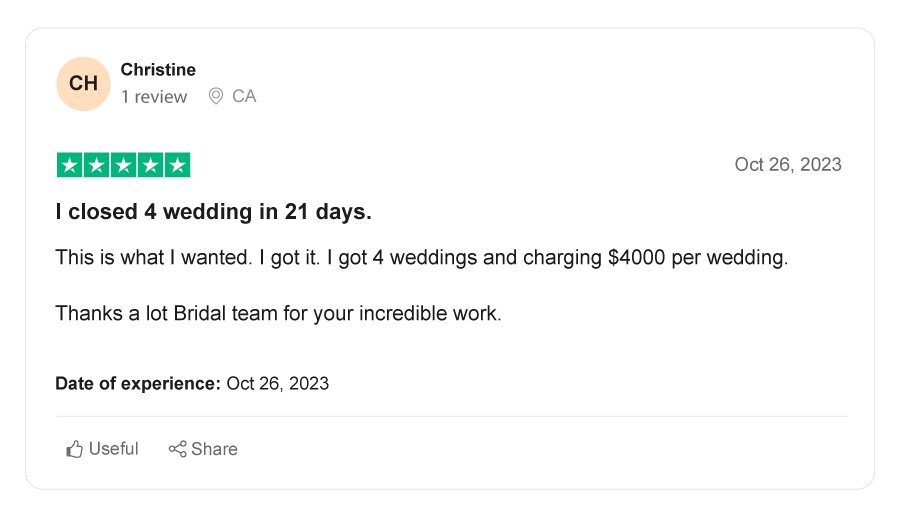900x517 pixels.
Task: Open the review title "I closed 4 wedding"
Action: [214, 212]
